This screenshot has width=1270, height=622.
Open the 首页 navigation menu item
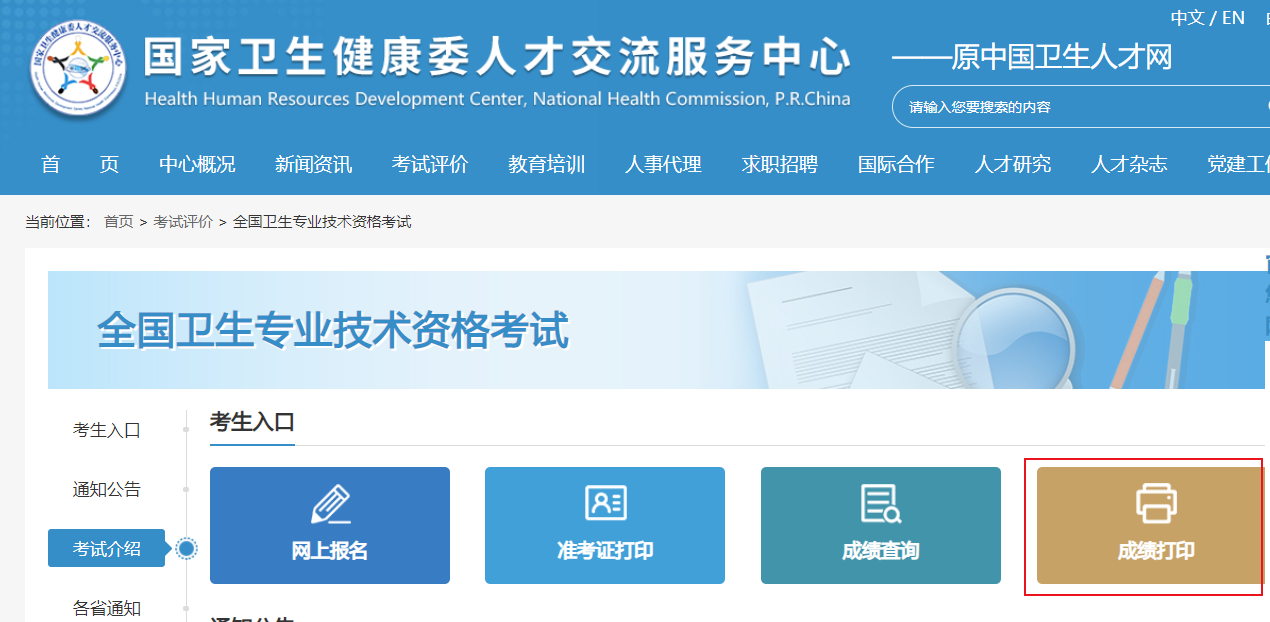coord(80,164)
